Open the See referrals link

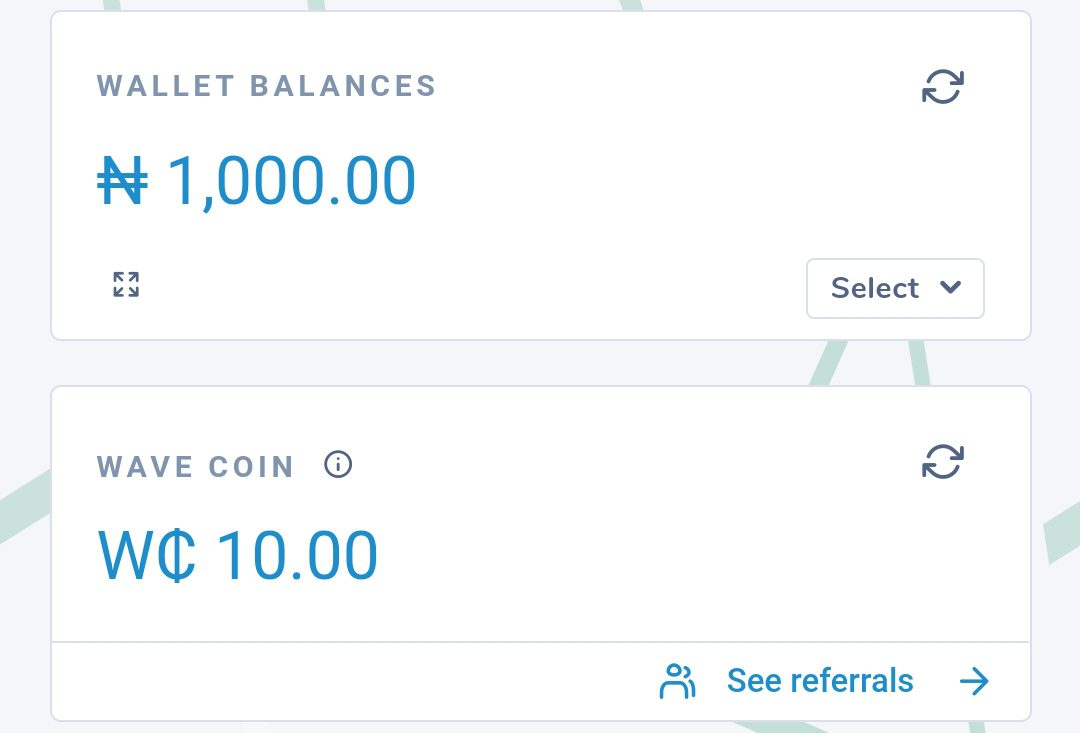pos(820,681)
